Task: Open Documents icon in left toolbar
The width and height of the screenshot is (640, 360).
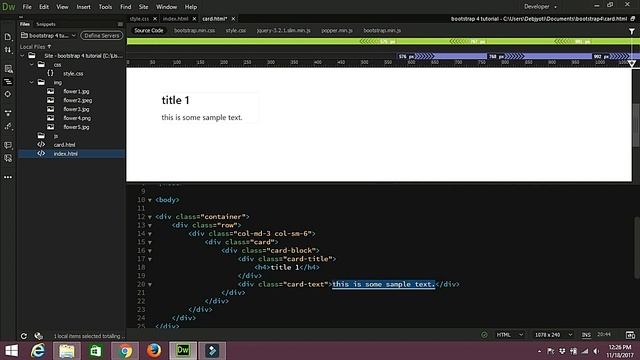Action: pyautogui.click(x=8, y=37)
